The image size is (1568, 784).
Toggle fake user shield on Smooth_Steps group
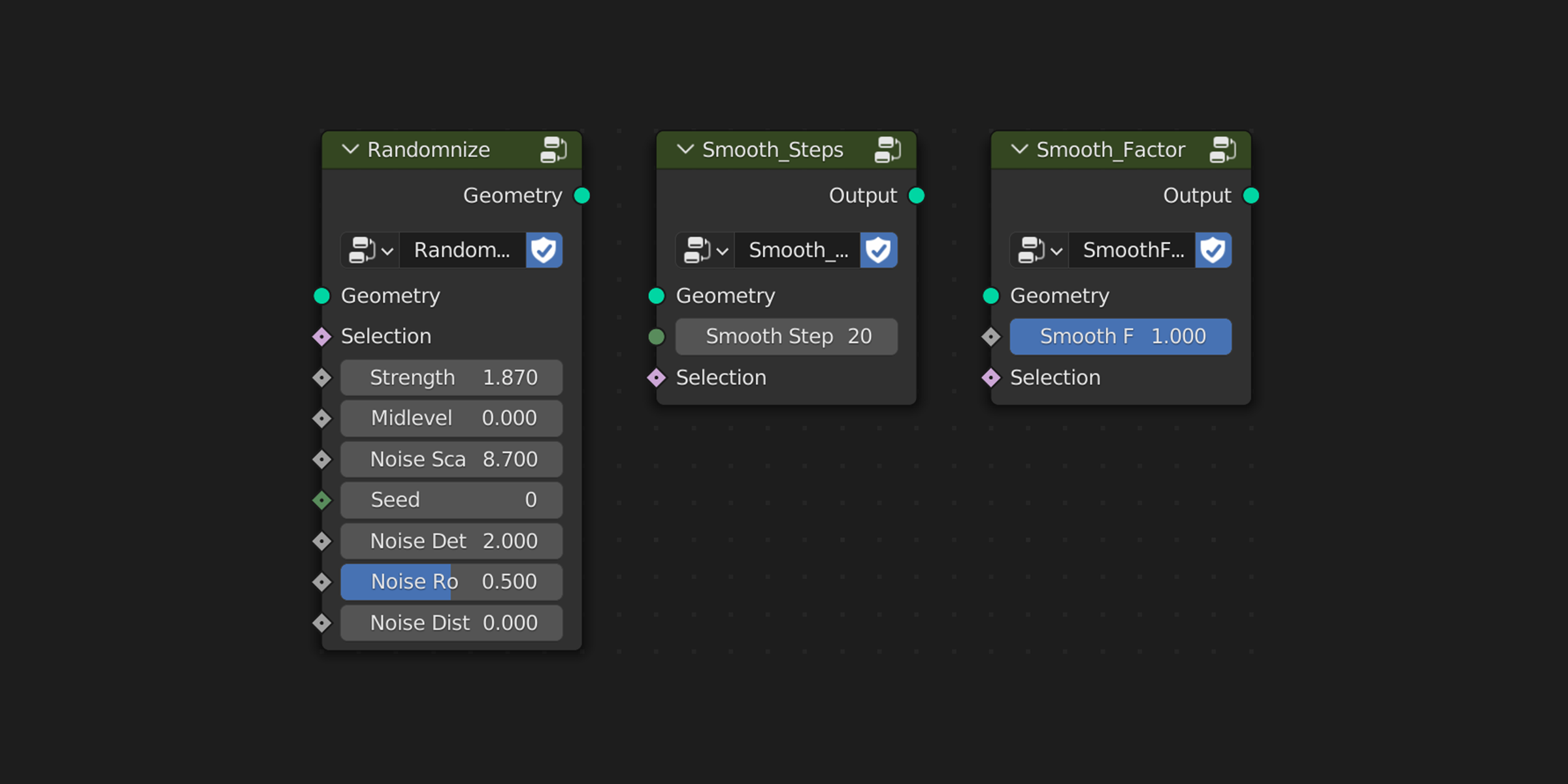(x=878, y=250)
